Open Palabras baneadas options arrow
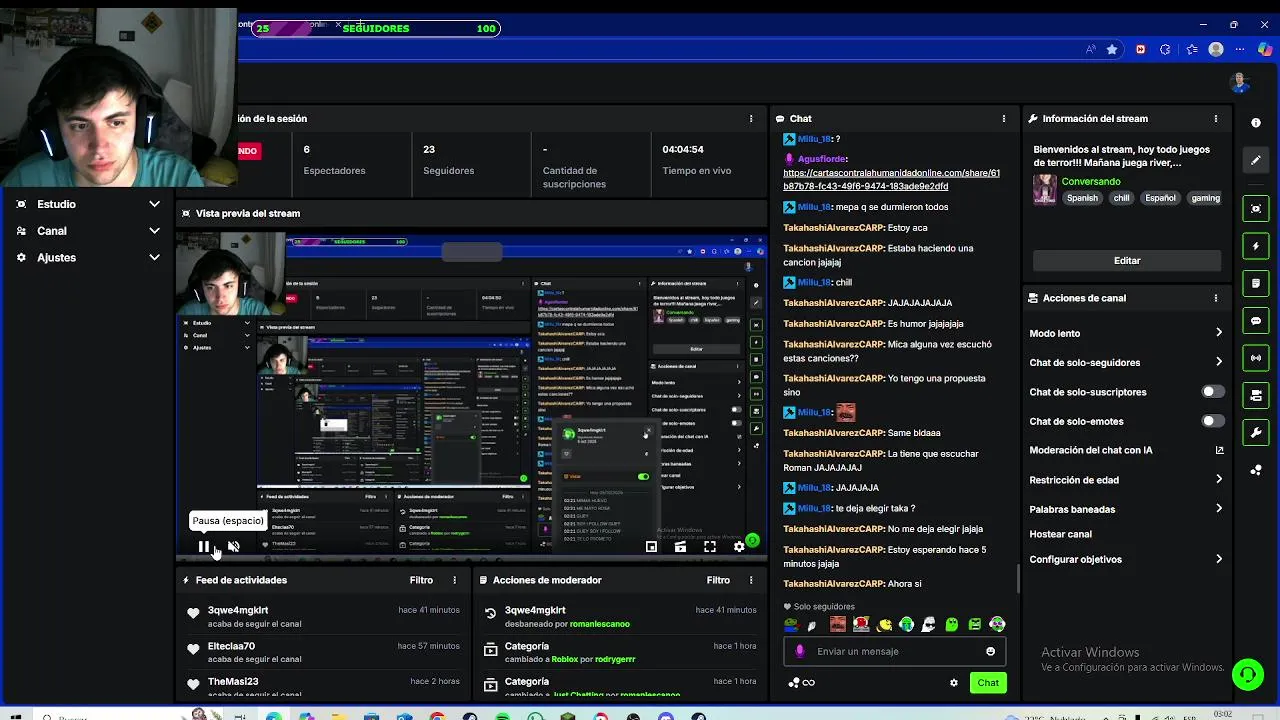 pos(1218,509)
